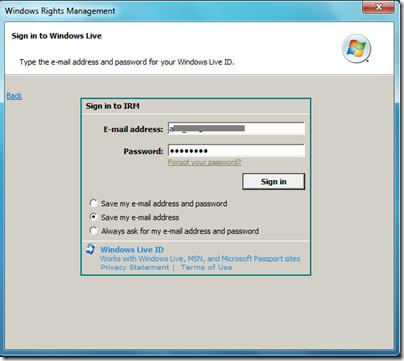The height and width of the screenshot is (361, 404).
Task: Click the Windows Live ID heading link
Action: tap(132, 250)
